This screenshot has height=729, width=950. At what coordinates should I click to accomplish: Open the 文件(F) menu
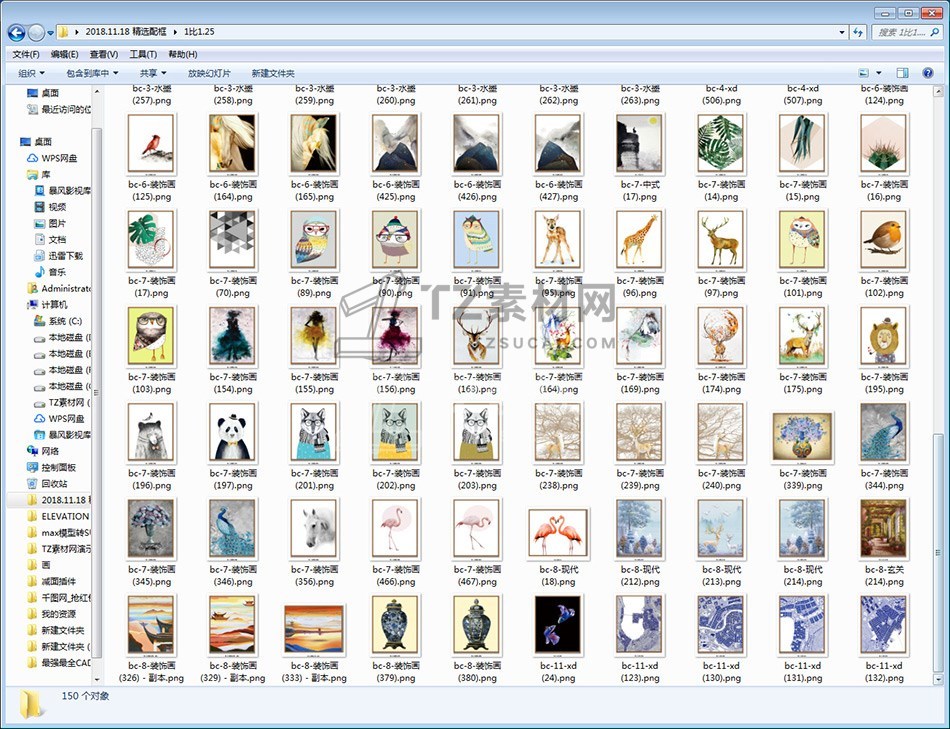tap(25, 54)
